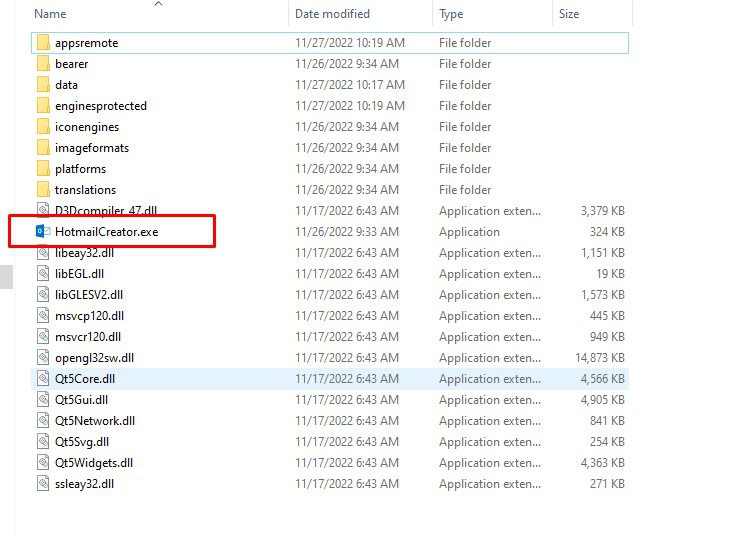
Task: Click the 11/27/2022 10:17 AM date
Action: [350, 85]
